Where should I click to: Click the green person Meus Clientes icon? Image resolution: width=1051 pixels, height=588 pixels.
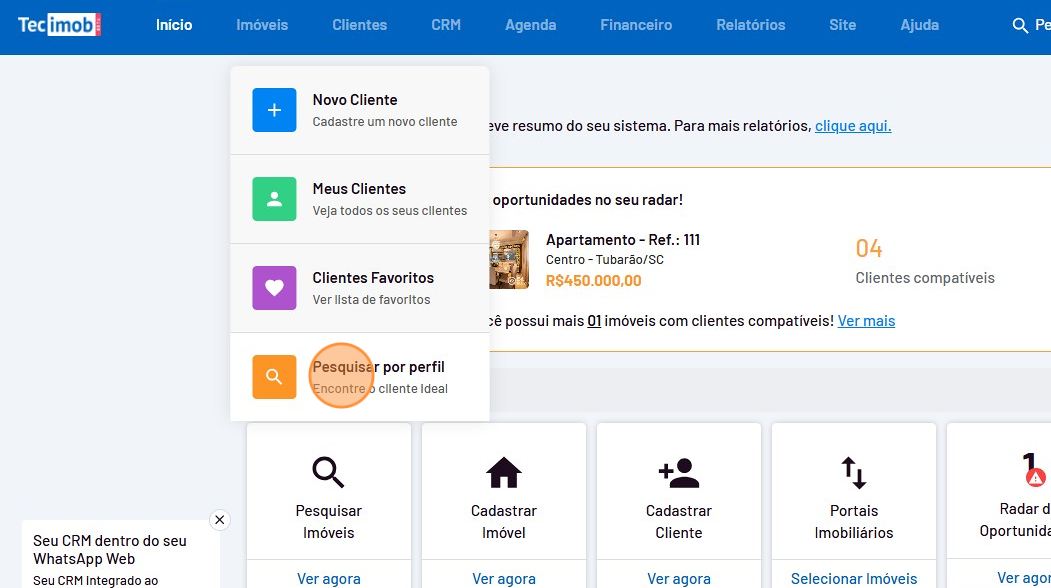coord(274,199)
